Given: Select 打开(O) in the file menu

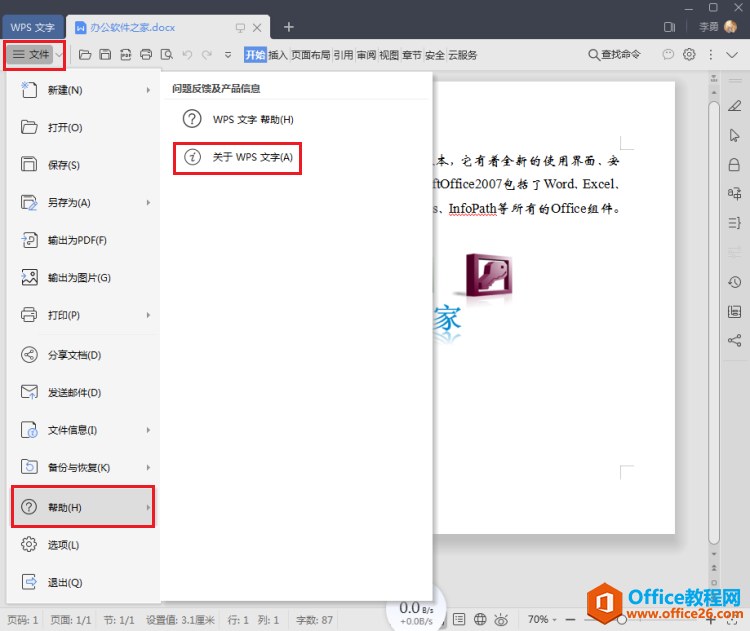Looking at the screenshot, I should click(x=83, y=127).
